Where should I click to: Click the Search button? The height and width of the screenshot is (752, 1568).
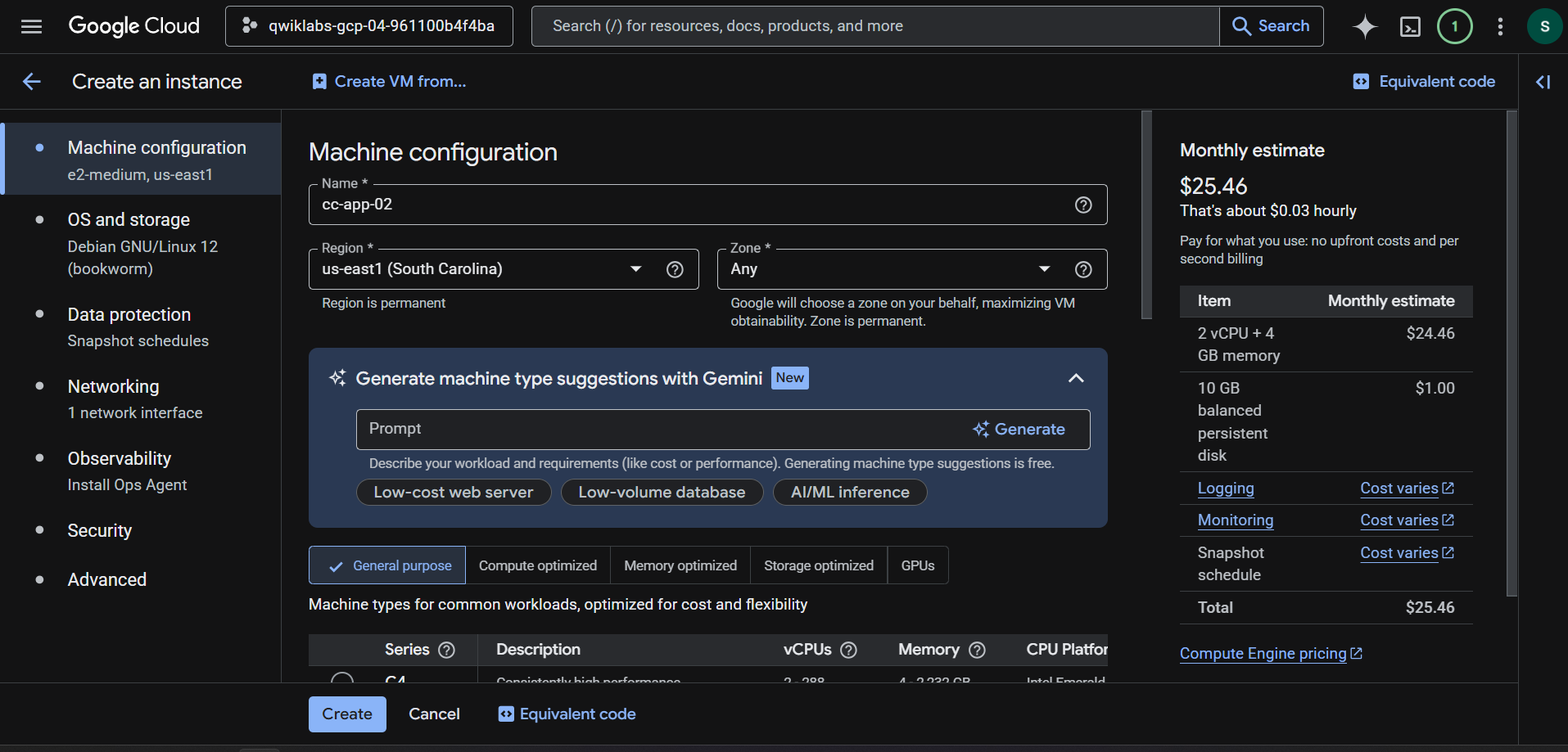[x=1272, y=26]
